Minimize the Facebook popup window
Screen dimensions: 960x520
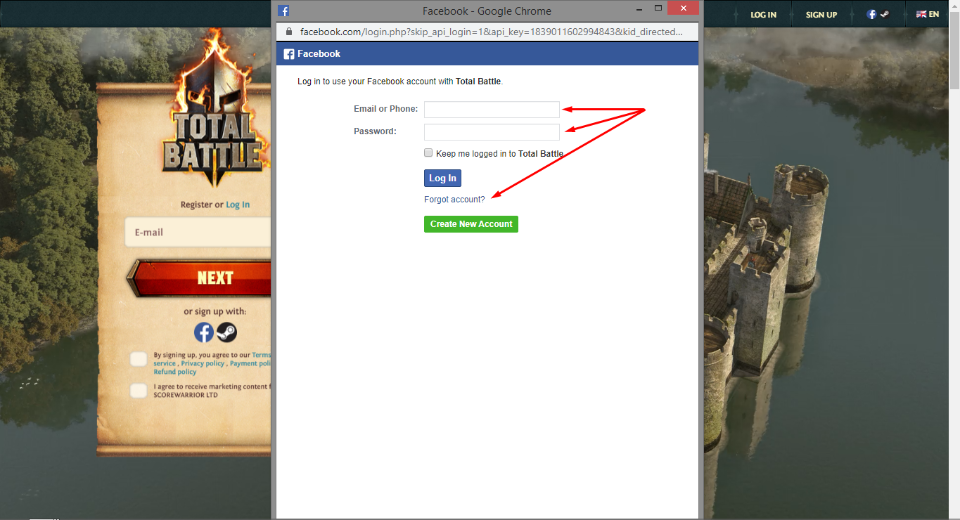click(639, 9)
